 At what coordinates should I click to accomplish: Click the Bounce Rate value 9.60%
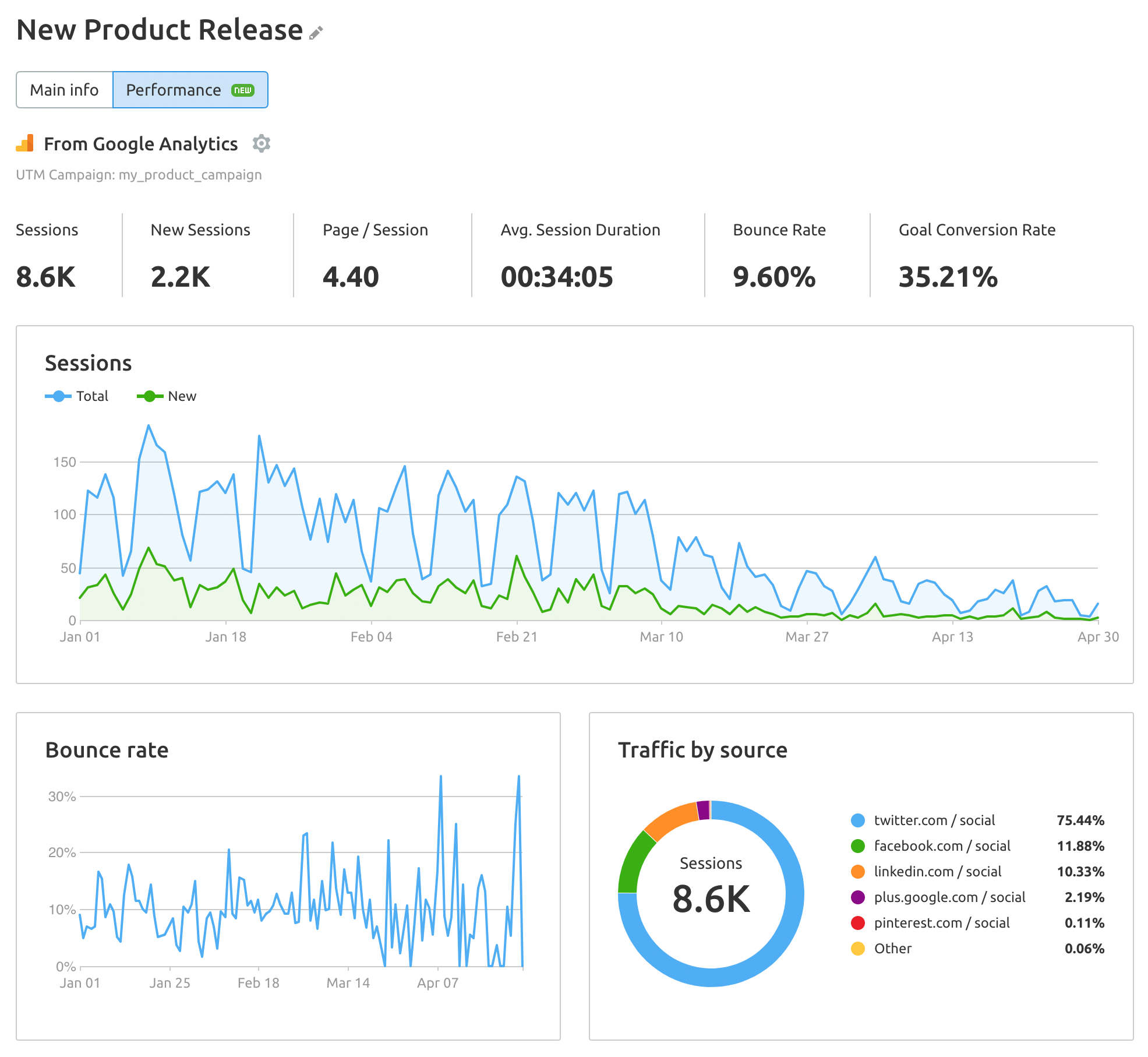[774, 277]
